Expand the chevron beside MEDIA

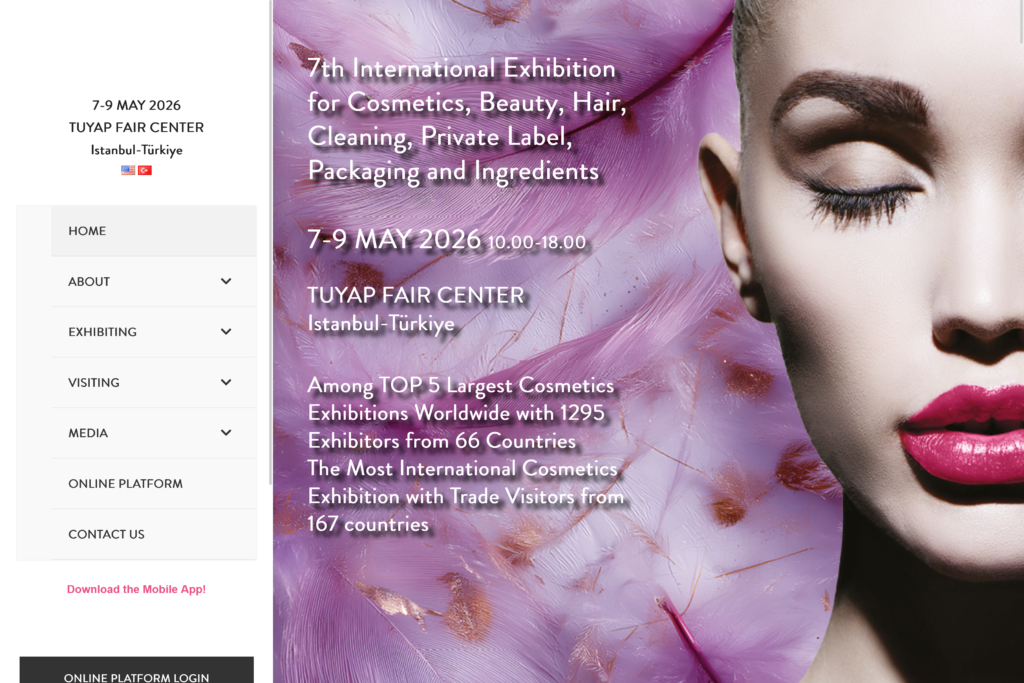pyautogui.click(x=226, y=433)
